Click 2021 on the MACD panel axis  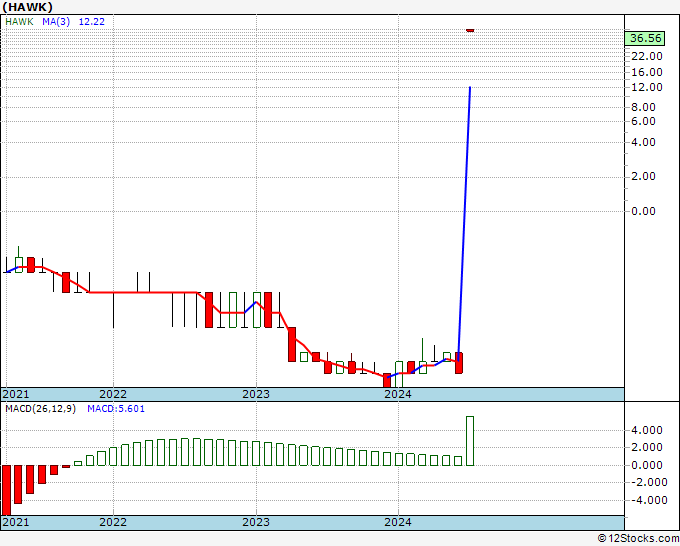click(x=16, y=522)
